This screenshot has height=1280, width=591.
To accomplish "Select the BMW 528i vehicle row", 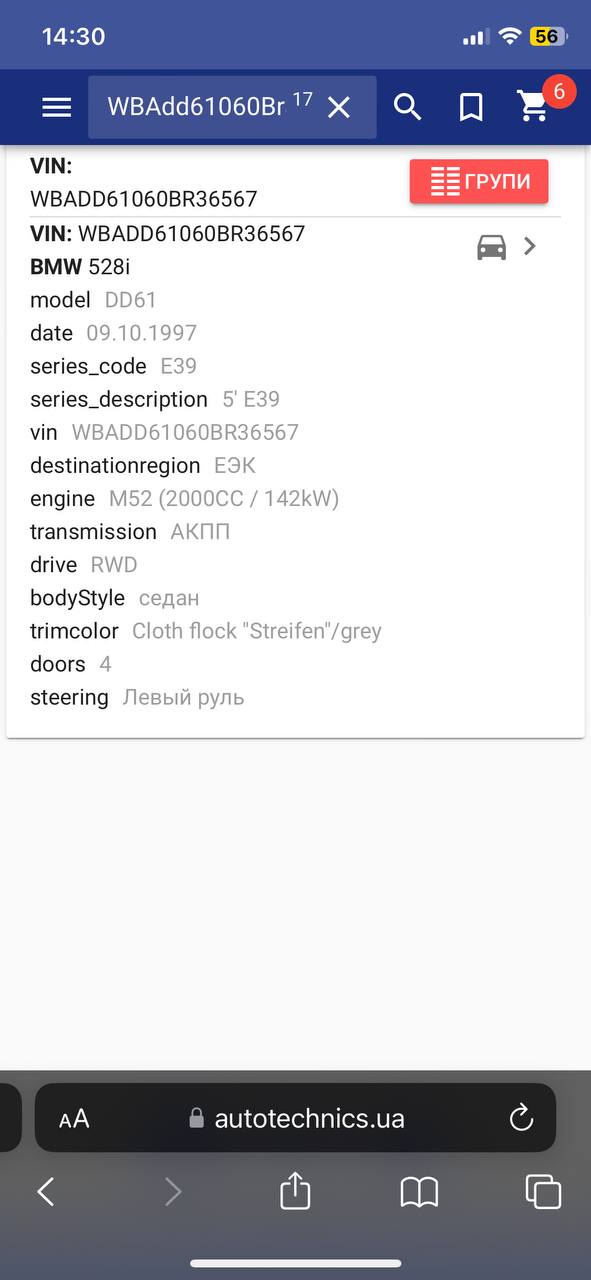I will [80, 267].
